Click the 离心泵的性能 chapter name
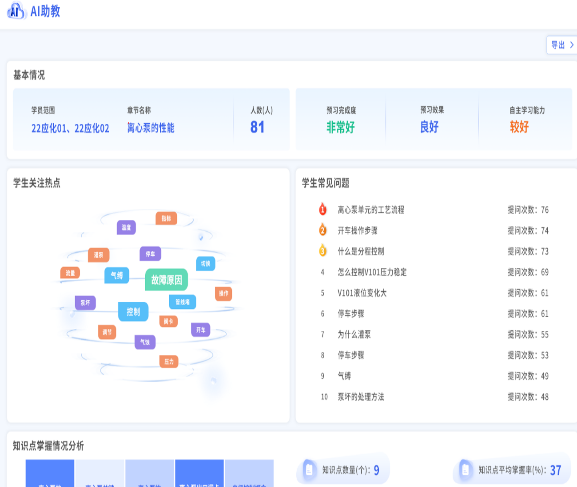 click(x=151, y=128)
